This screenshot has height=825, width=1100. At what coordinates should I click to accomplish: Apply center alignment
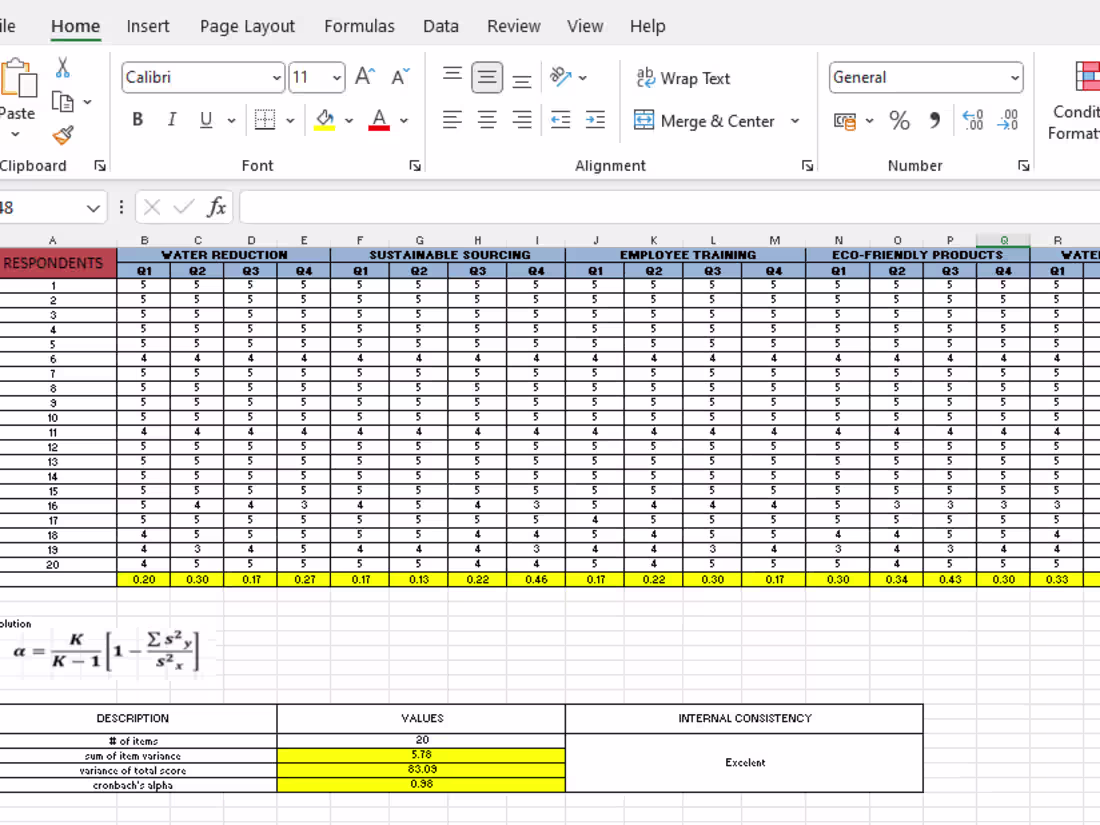pos(487,121)
